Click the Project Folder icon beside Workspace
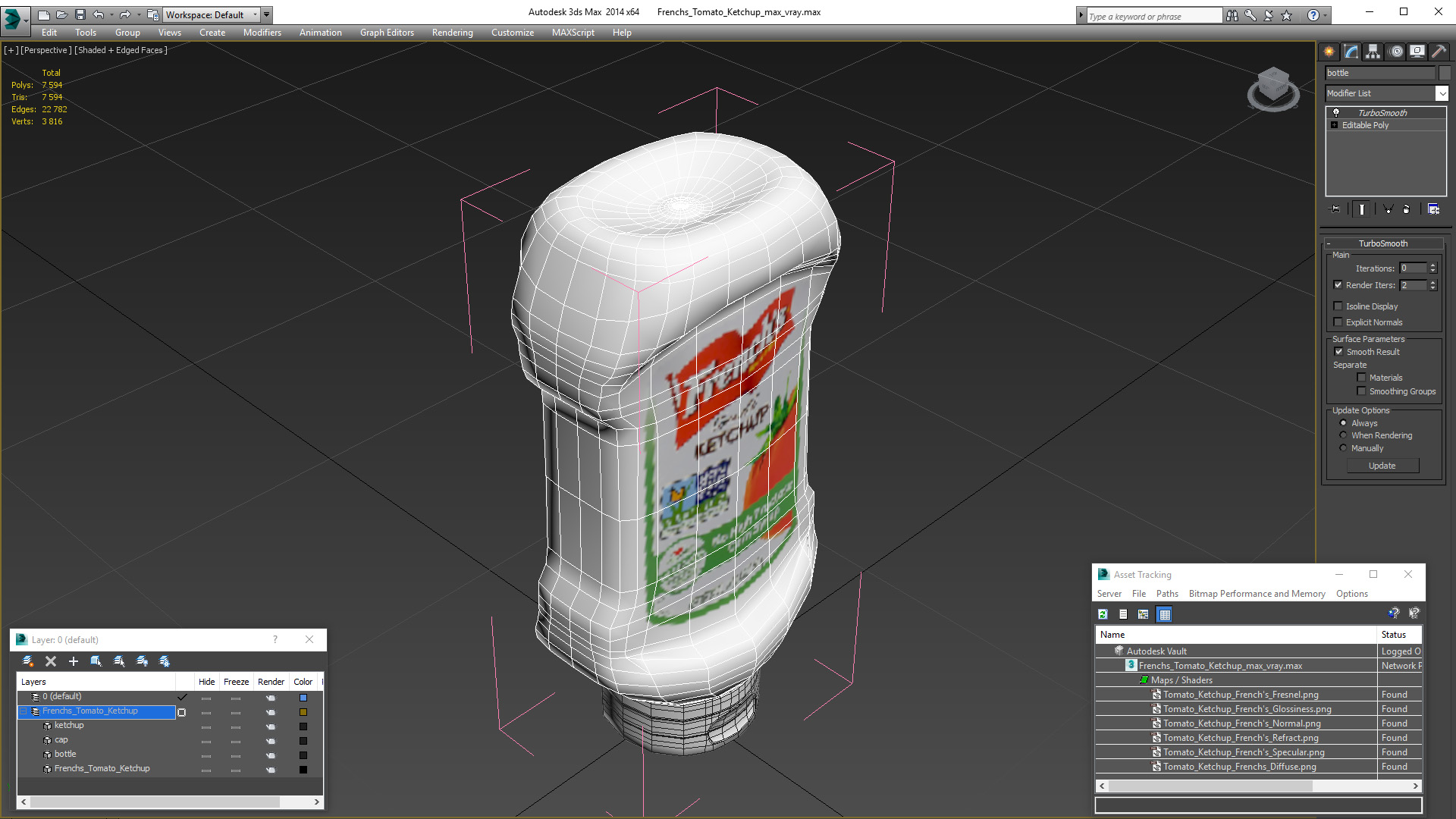Screen dimensions: 1456x819 click(153, 14)
